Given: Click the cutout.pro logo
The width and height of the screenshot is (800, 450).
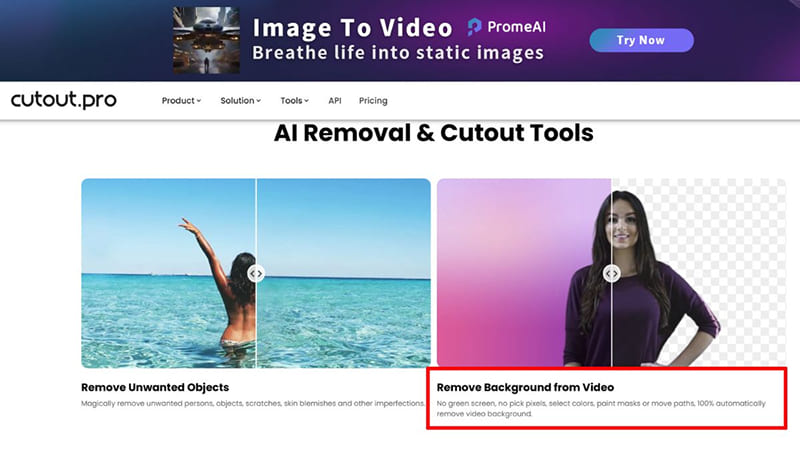Looking at the screenshot, I should point(63,100).
